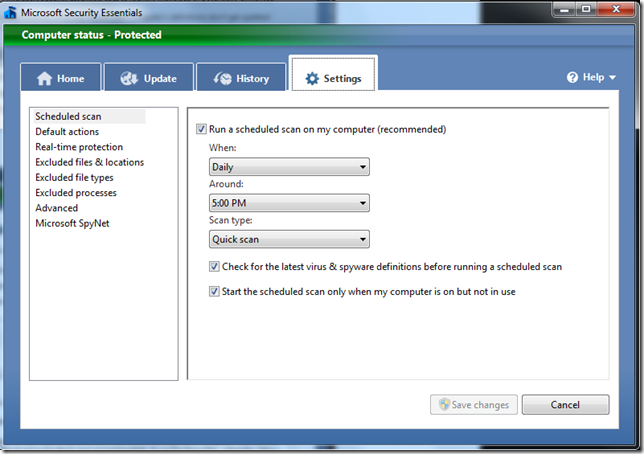Click the Save changes button

474,405
